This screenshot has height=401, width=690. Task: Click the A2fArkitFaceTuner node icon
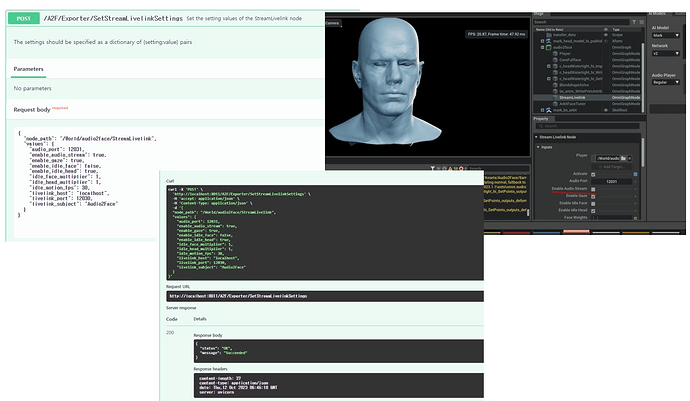tap(555, 104)
